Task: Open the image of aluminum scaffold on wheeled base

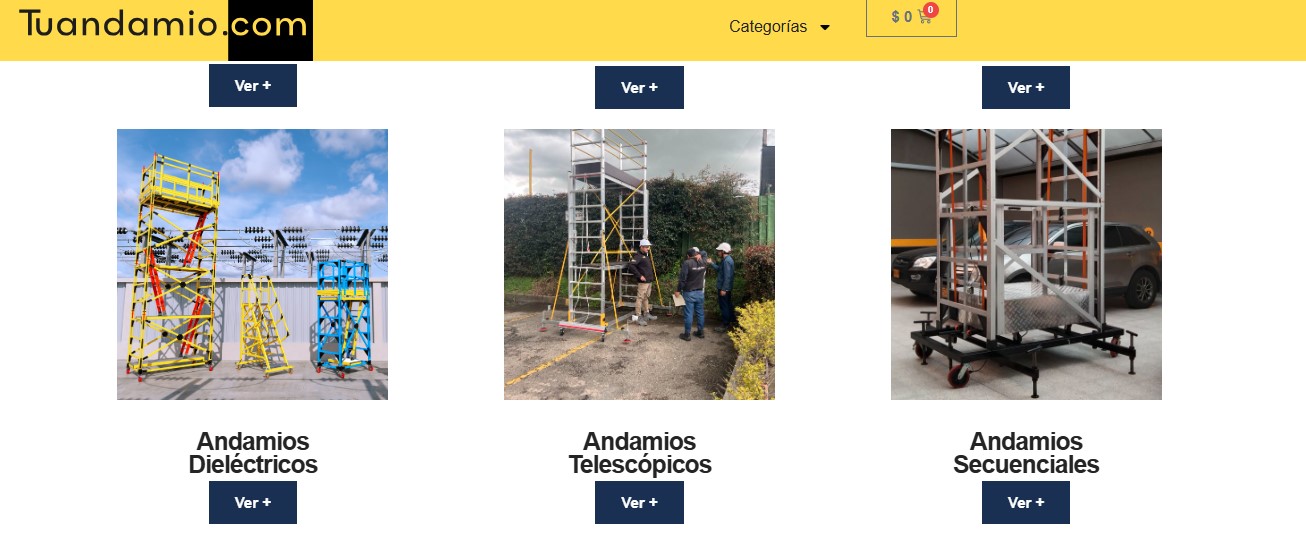Action: click(1026, 264)
